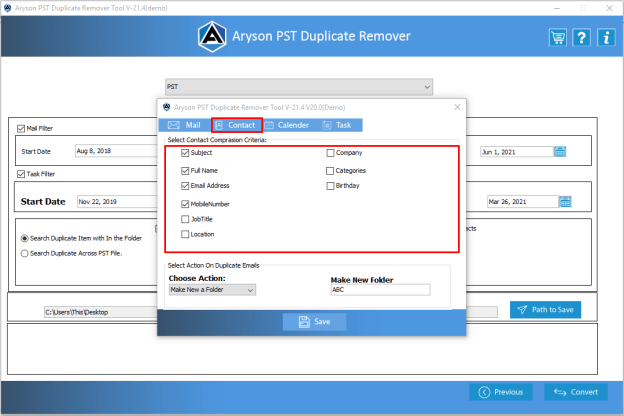Image resolution: width=624 pixels, height=416 pixels.
Task: Start conversion with the Convert button
Action: click(x=576, y=392)
